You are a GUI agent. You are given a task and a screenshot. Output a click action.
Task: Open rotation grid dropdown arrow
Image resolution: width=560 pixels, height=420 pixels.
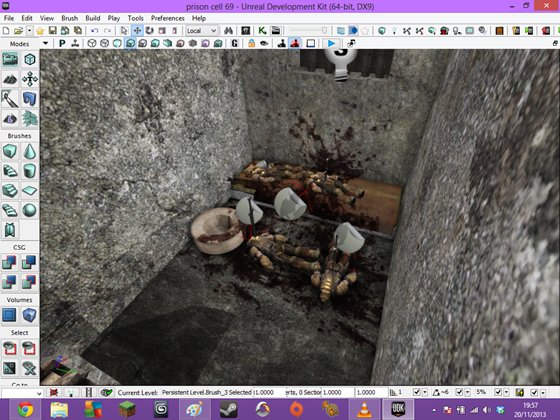(468, 392)
